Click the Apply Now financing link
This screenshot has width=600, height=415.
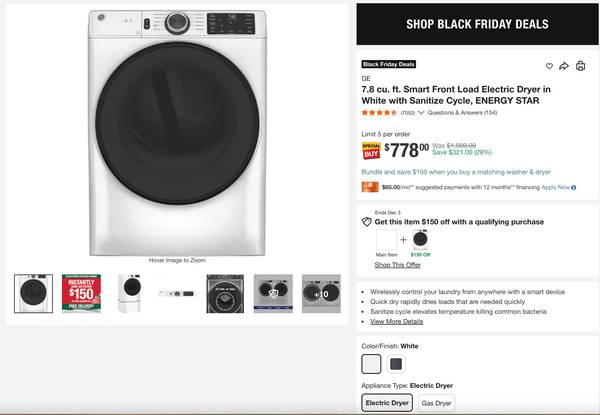pos(556,187)
